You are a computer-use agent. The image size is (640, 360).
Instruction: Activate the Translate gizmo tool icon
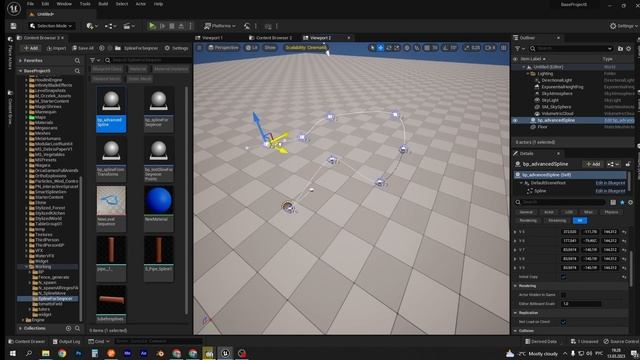[x=380, y=48]
